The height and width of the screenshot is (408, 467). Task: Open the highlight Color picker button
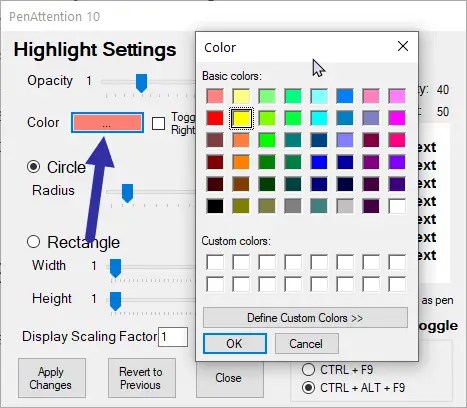tap(107, 122)
